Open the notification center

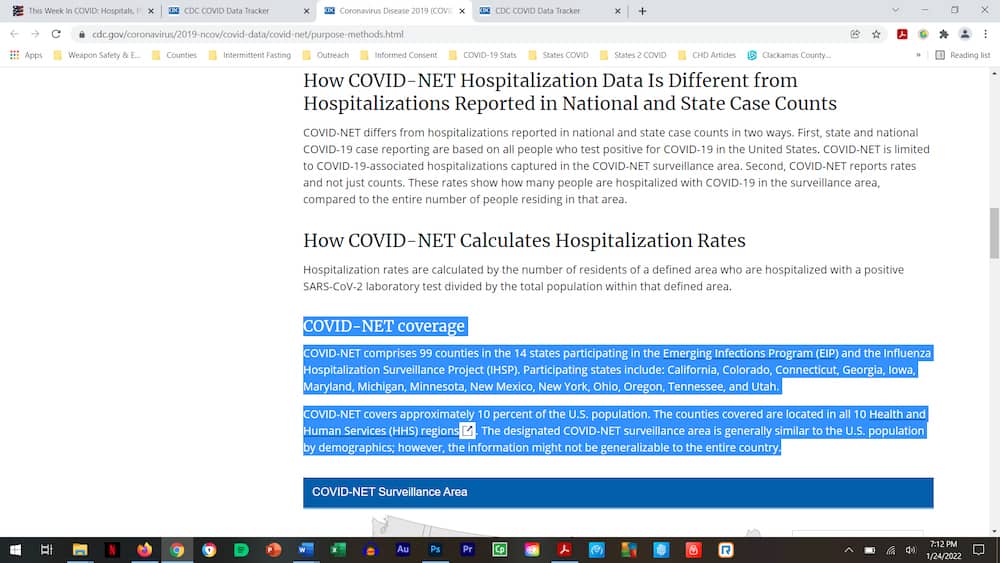(979, 550)
